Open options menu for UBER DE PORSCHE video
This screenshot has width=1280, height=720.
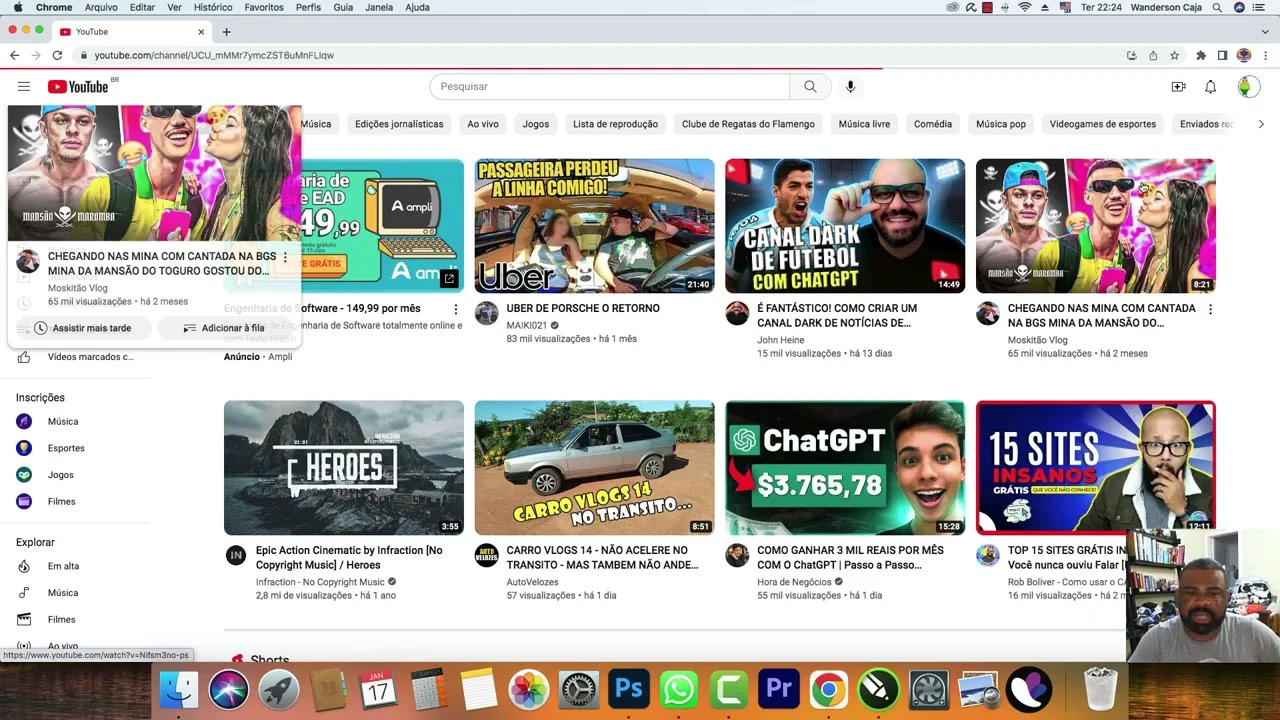[706, 310]
